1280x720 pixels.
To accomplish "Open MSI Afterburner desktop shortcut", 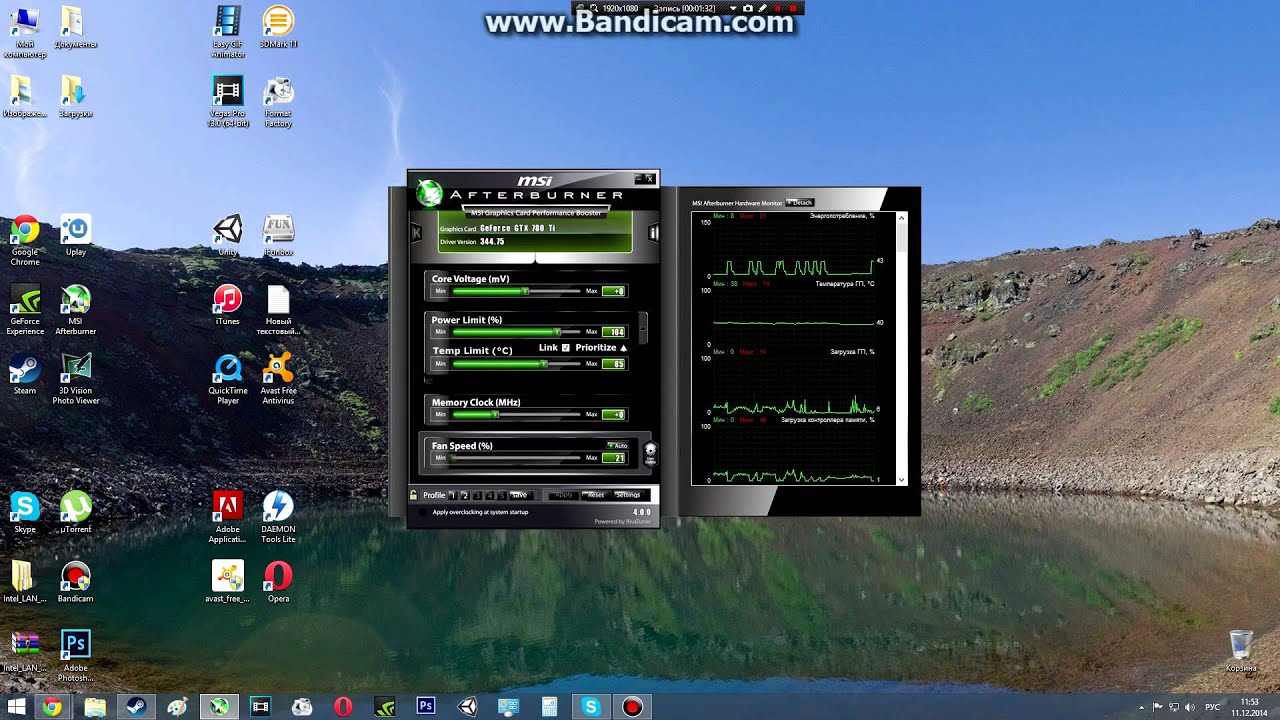I will tap(76, 310).
